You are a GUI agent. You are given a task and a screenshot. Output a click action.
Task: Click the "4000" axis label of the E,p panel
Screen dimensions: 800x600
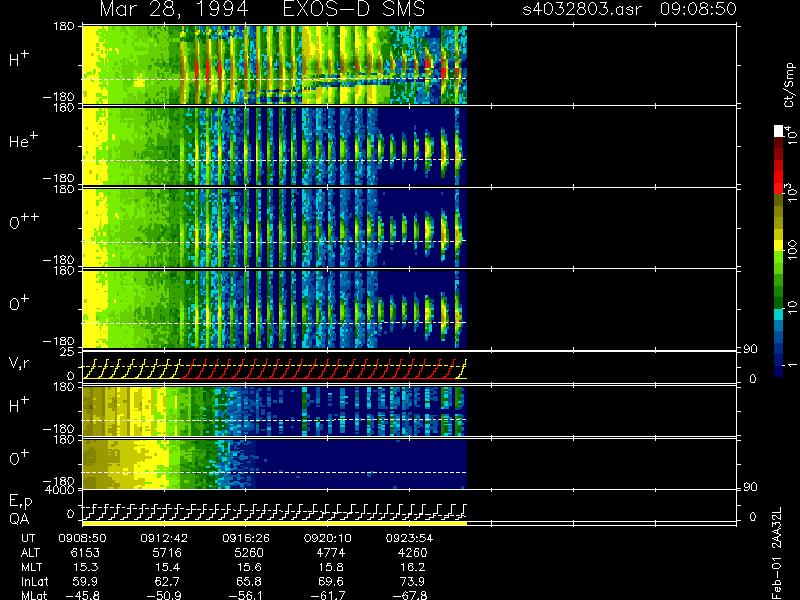point(60,490)
